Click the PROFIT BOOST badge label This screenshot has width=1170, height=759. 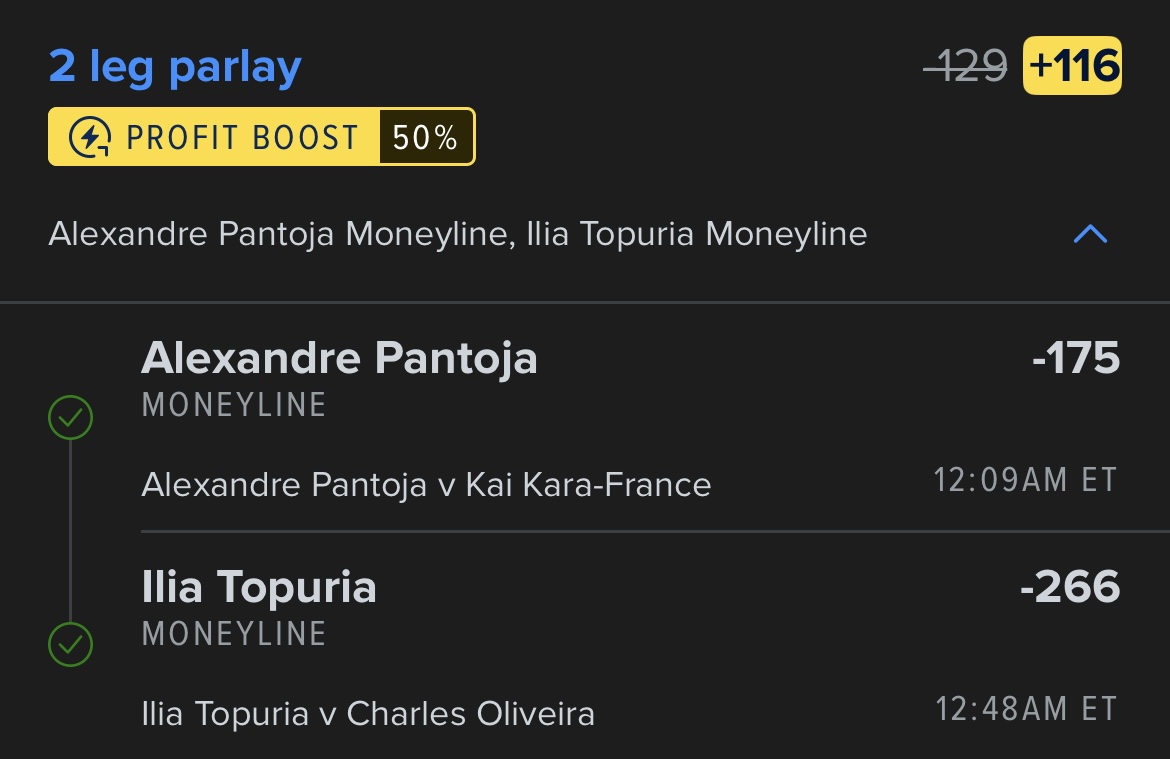pos(243,137)
